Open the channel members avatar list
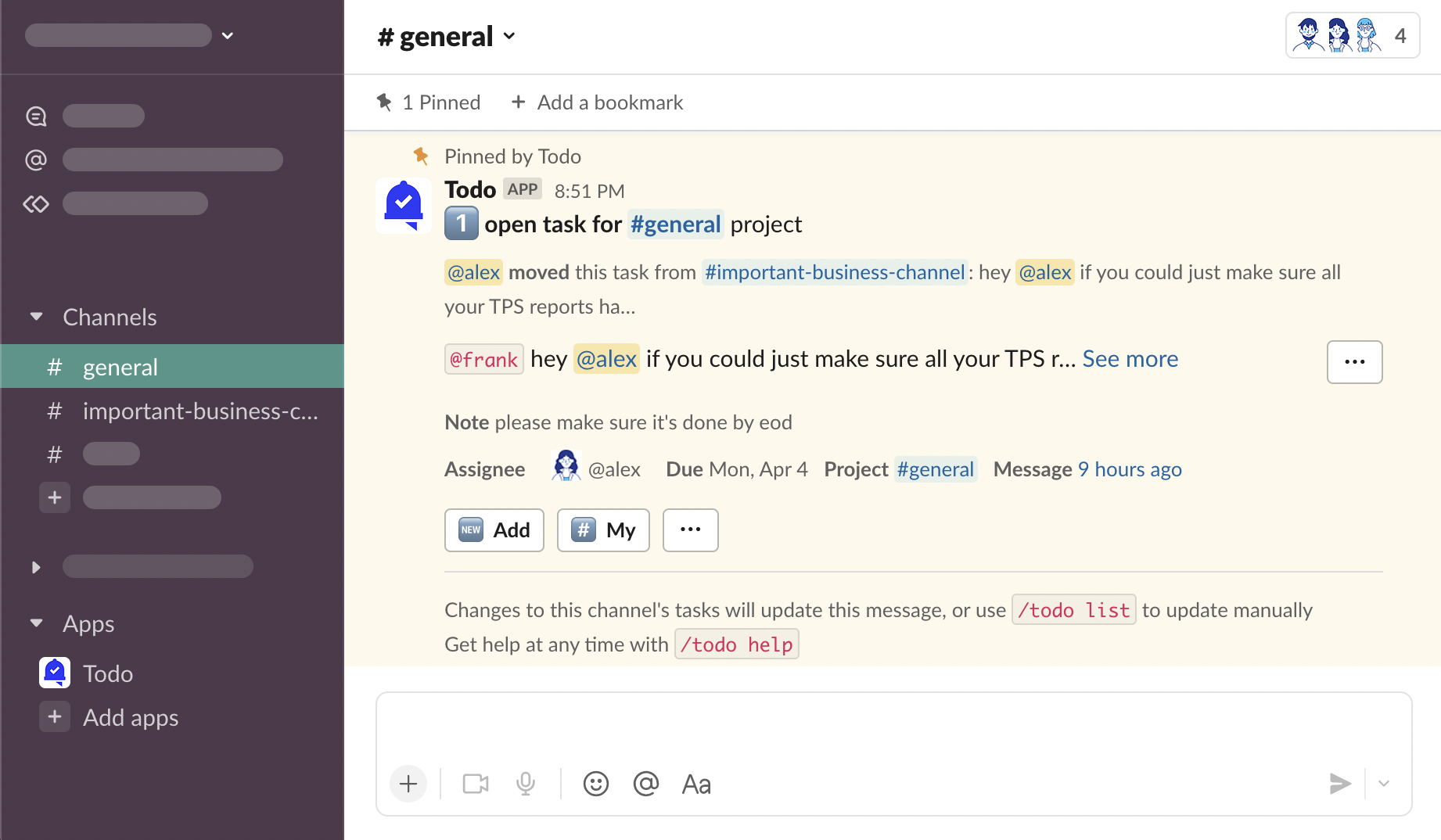1441x840 pixels. tap(1352, 36)
